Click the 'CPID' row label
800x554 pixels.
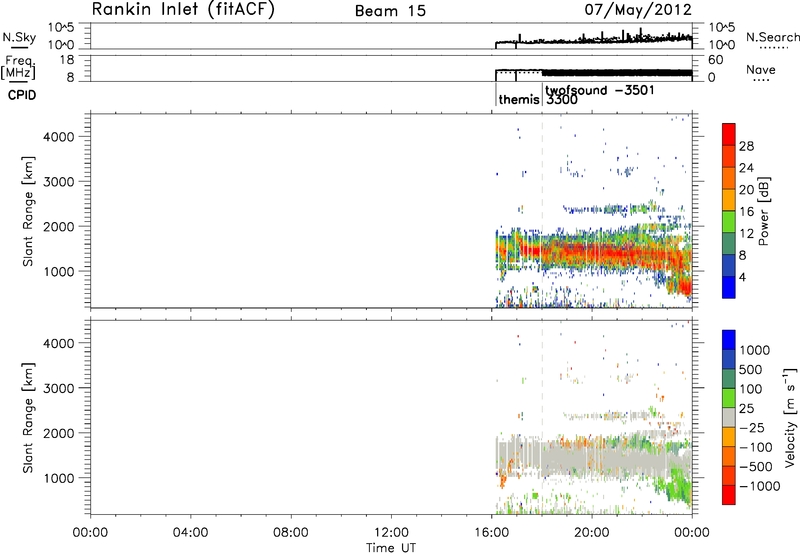coord(22,95)
